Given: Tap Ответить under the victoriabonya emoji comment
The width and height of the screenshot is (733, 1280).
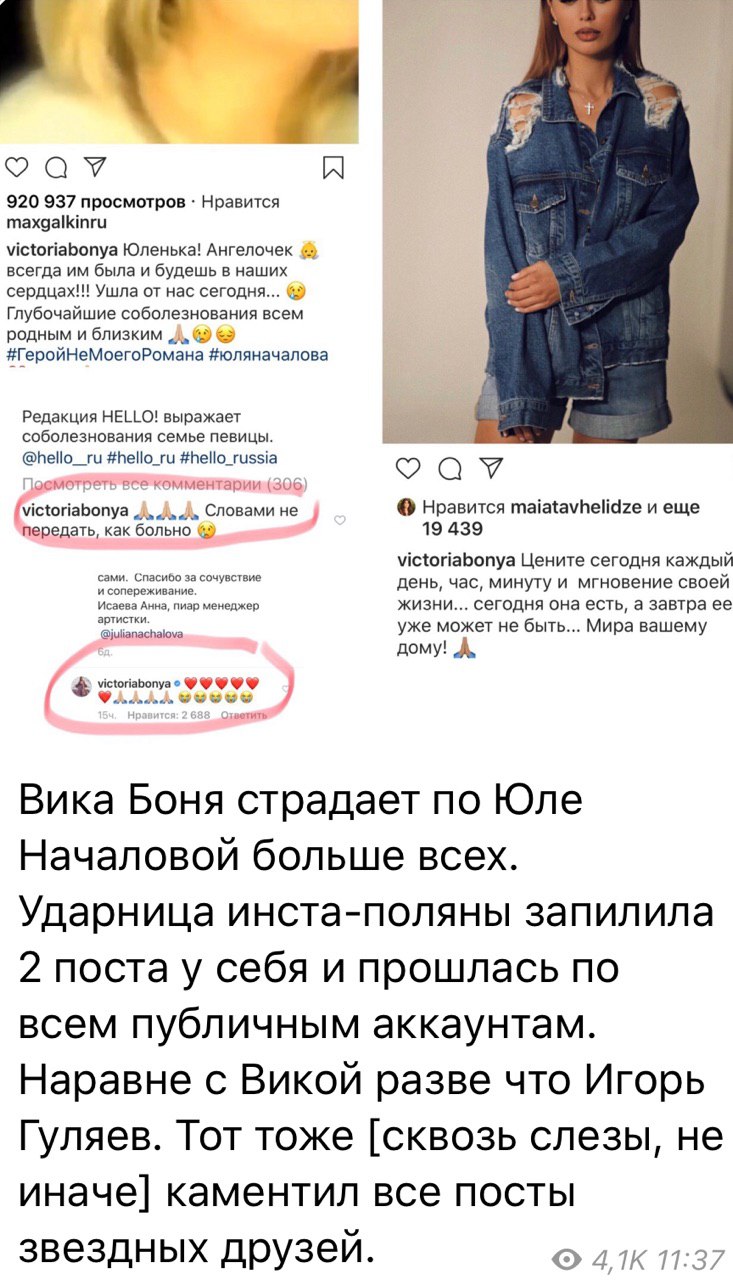Looking at the screenshot, I should pyautogui.click(x=246, y=717).
